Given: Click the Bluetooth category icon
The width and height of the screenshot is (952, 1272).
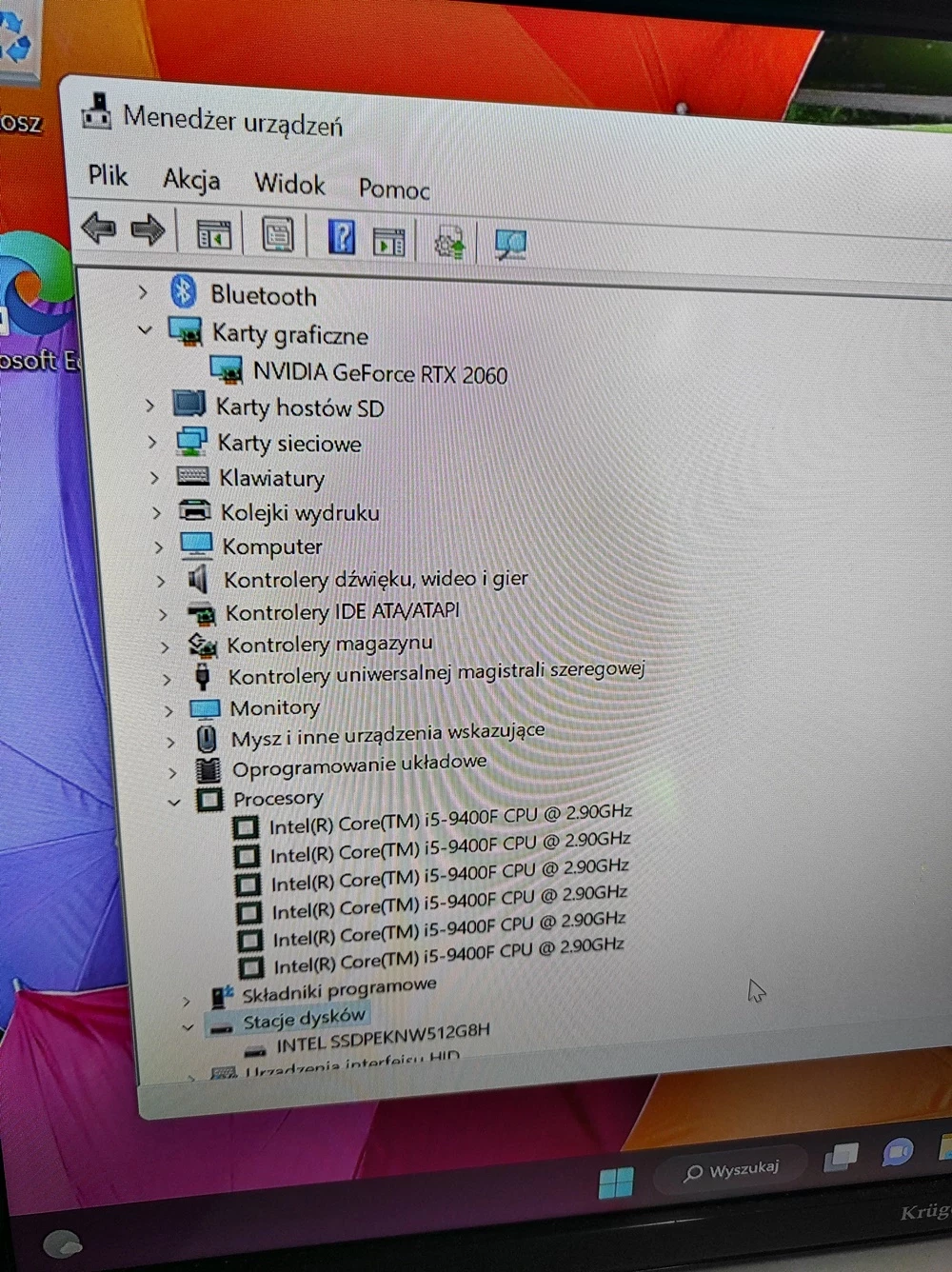Looking at the screenshot, I should [x=184, y=291].
